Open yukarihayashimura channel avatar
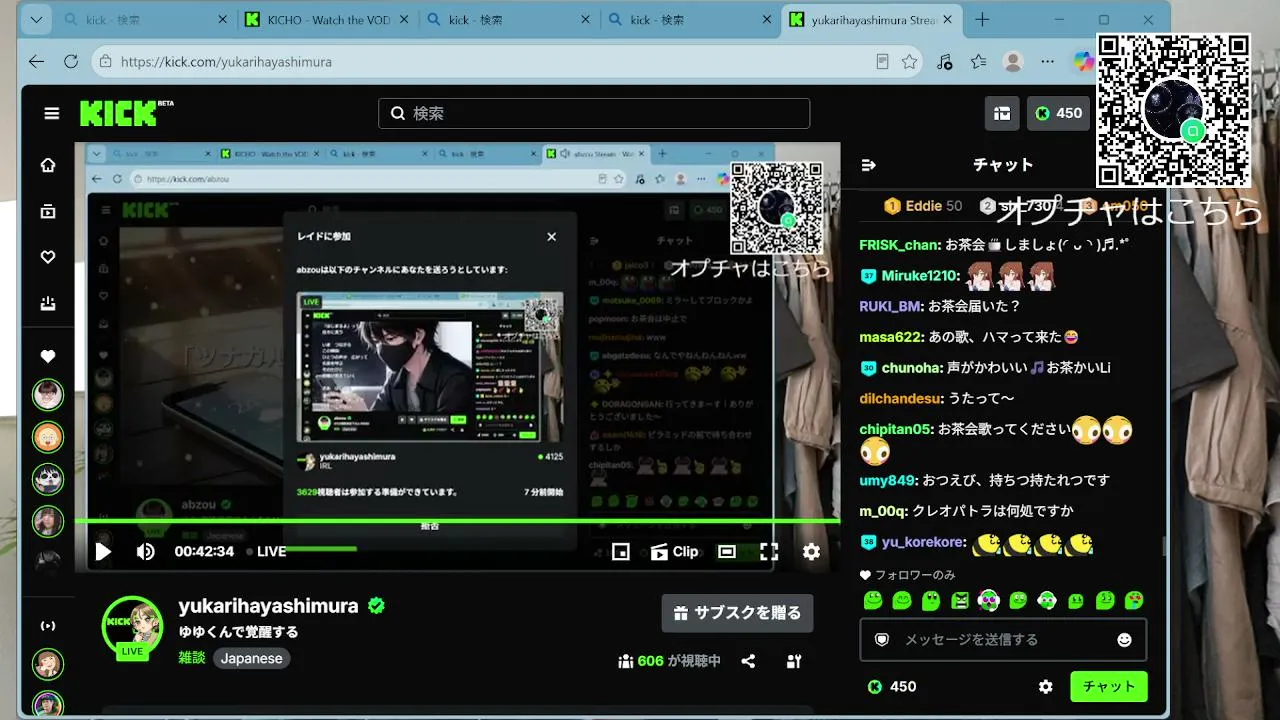The width and height of the screenshot is (1280, 720). (x=132, y=627)
